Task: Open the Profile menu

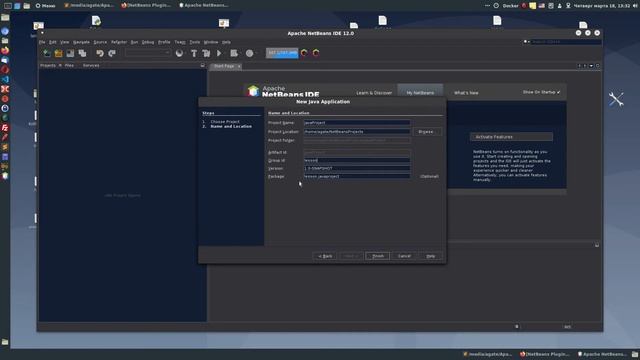Action: [x=164, y=42]
